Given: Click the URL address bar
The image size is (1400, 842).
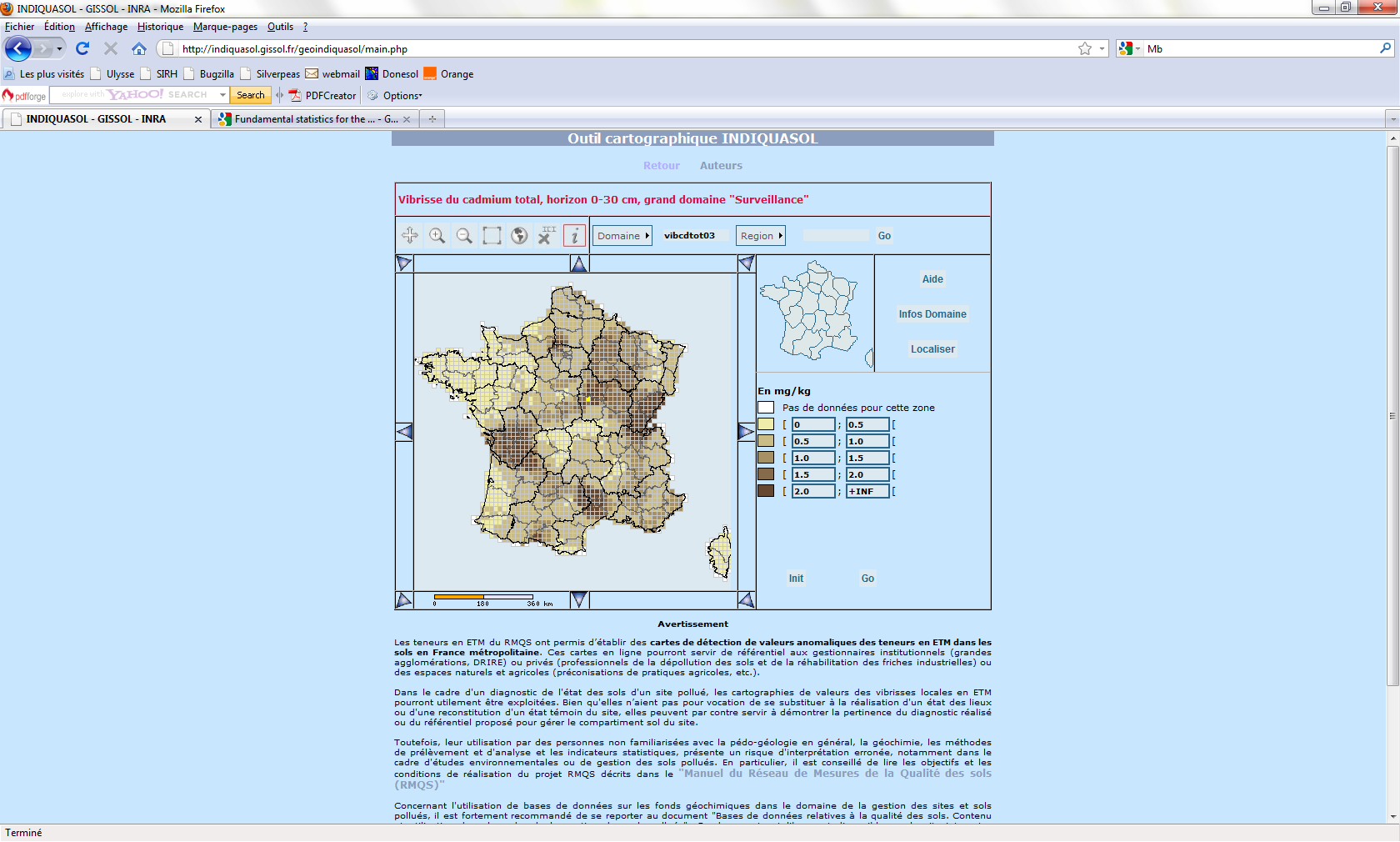Looking at the screenshot, I should pos(625,49).
